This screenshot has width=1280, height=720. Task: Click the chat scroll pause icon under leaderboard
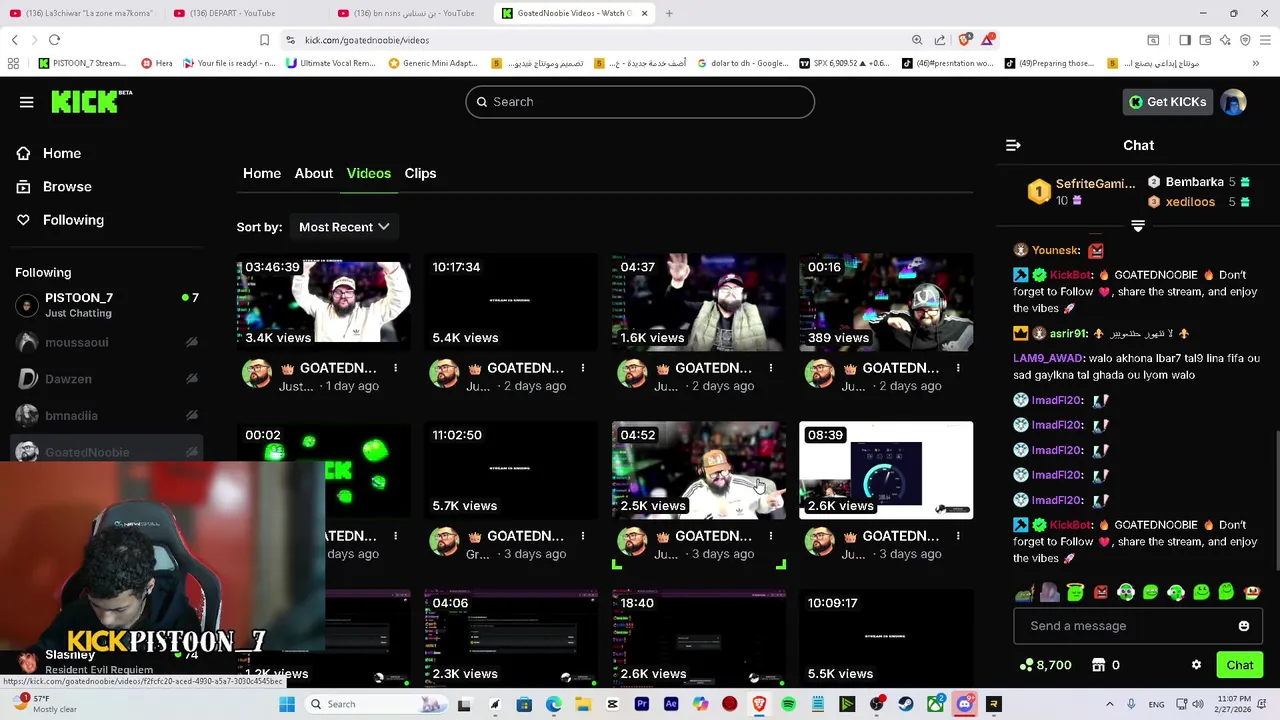click(1138, 226)
